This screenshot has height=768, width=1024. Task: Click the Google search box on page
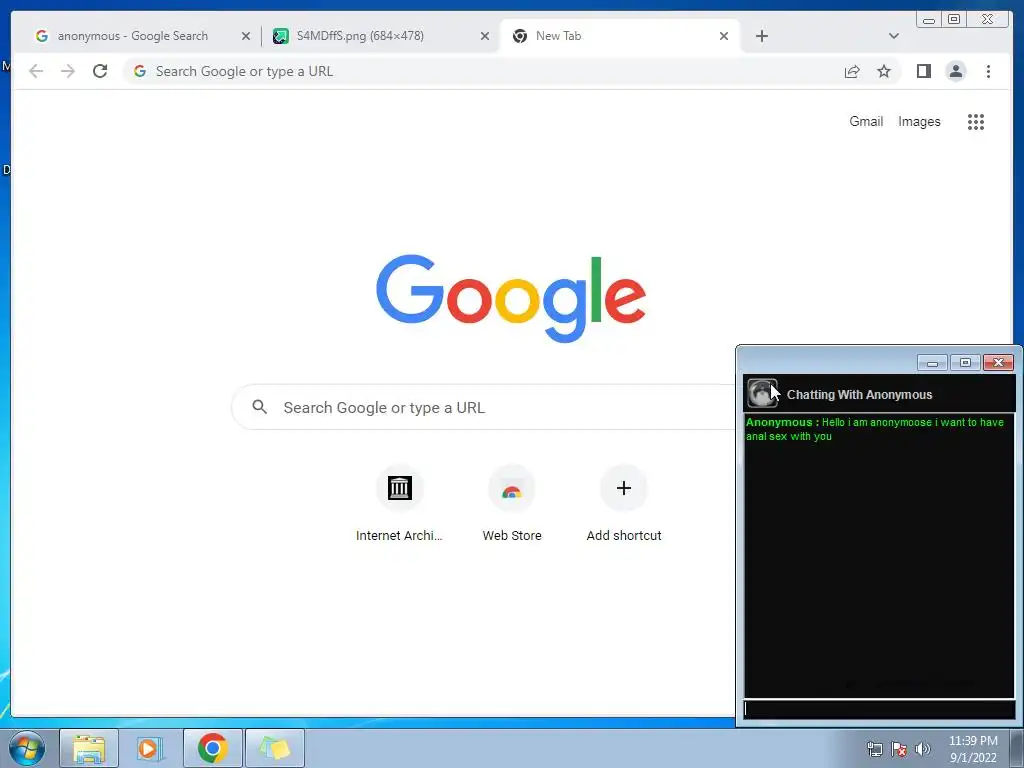[x=485, y=408]
